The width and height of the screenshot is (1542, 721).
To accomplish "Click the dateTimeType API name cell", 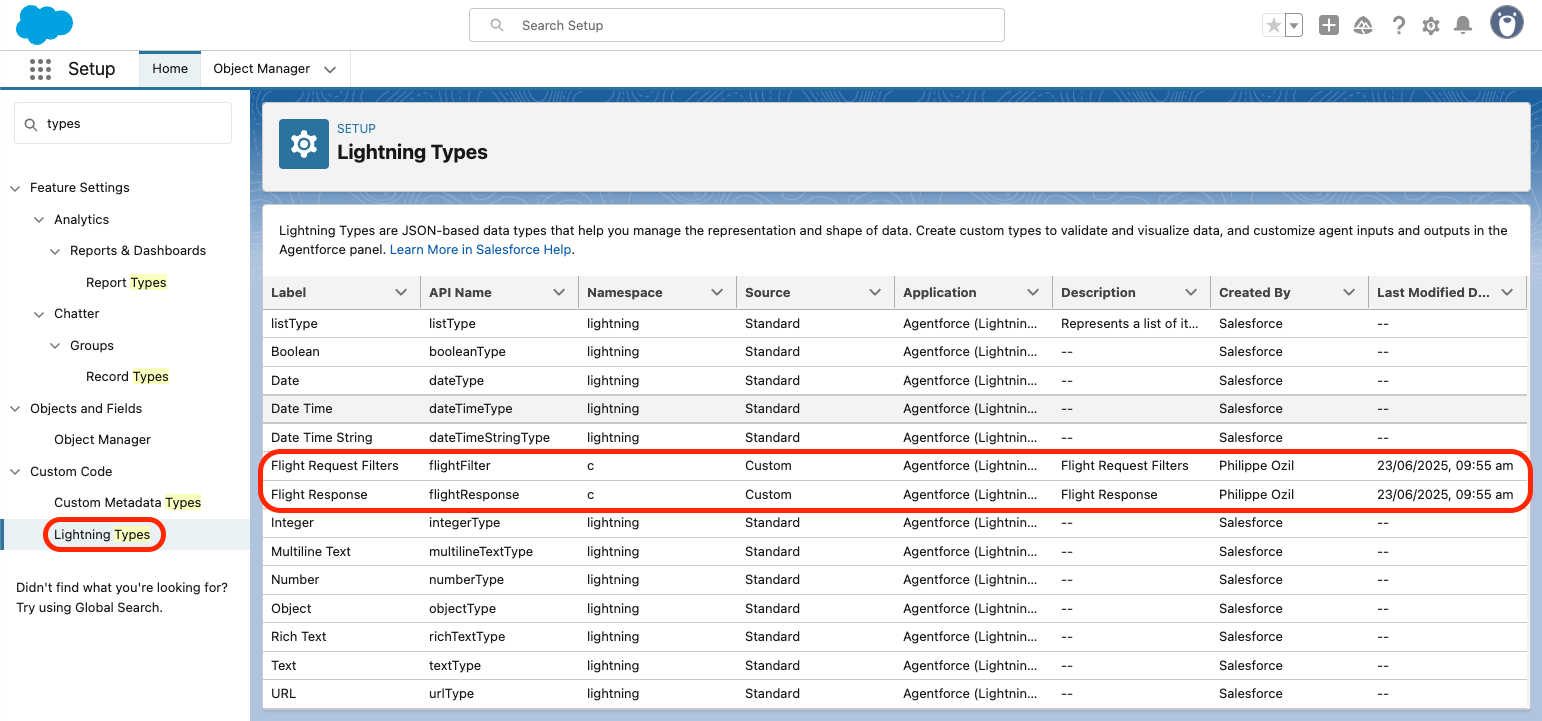I will point(471,409).
